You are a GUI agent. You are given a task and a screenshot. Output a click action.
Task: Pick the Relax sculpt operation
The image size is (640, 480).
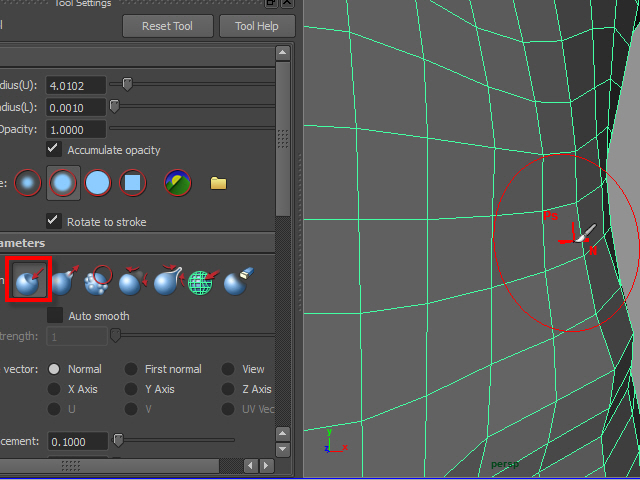pyautogui.click(x=133, y=282)
